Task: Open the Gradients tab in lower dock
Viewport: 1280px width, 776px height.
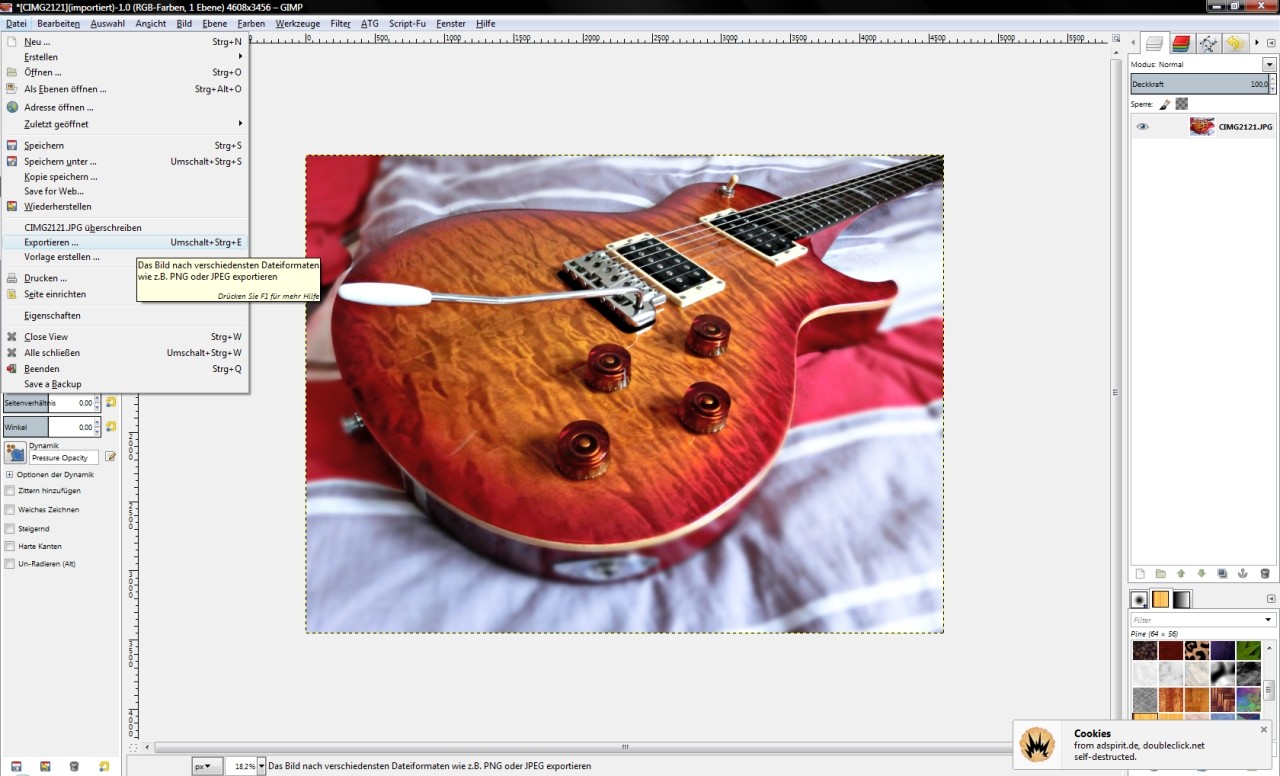Action: coord(1182,599)
